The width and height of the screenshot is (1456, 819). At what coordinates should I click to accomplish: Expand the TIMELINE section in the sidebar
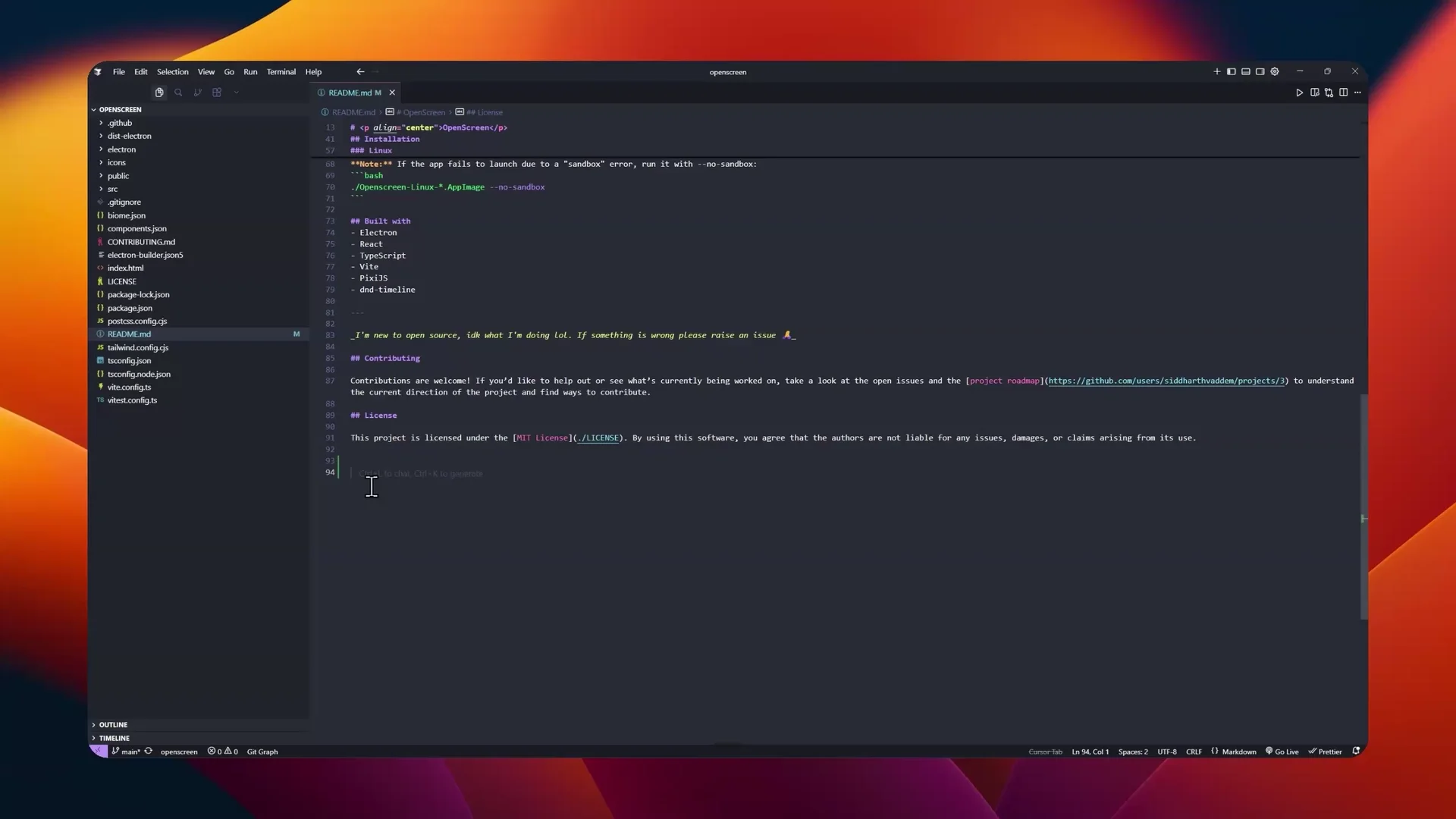(113, 737)
